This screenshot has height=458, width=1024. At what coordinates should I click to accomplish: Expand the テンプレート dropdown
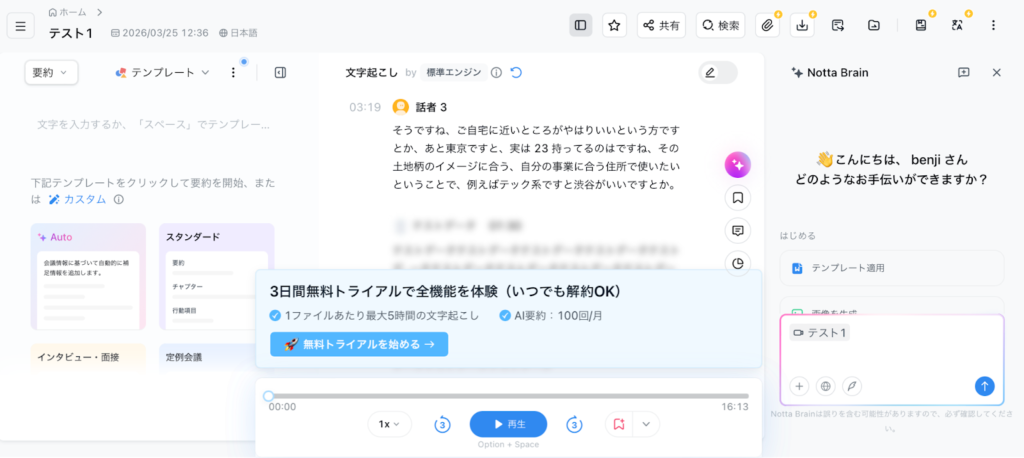163,73
